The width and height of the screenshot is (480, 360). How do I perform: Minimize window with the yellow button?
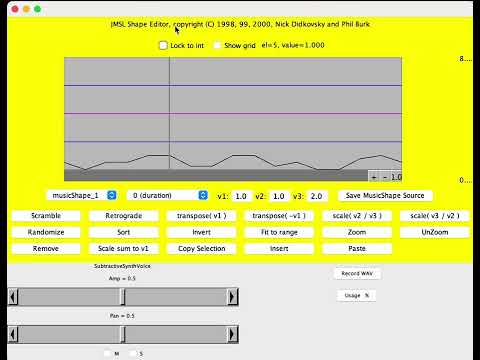[26, 9]
